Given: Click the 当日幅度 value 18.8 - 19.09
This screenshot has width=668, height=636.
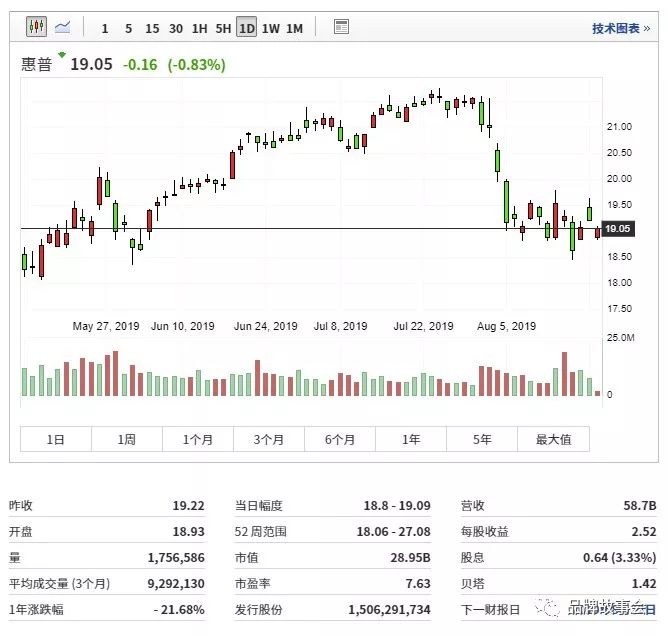Looking at the screenshot, I should 397,506.
